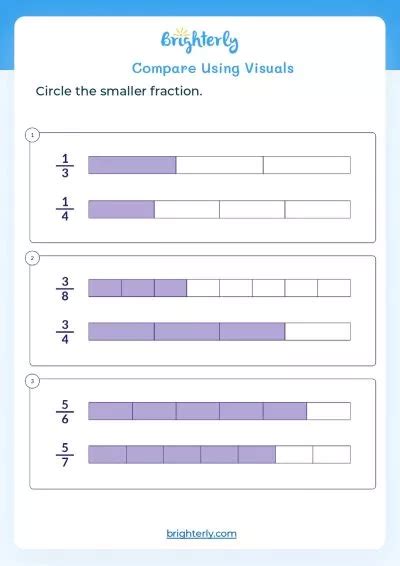Click the last empty segment of 5/7 bar
The width and height of the screenshot is (400, 566).
(x=331, y=454)
